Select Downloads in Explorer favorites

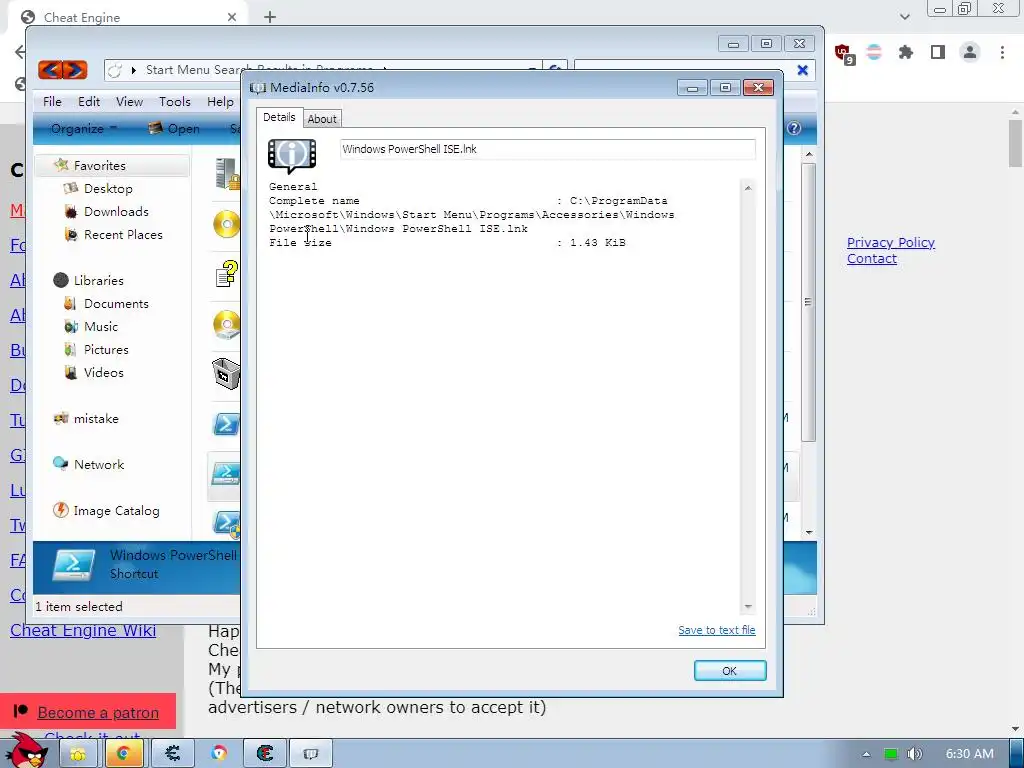coord(116,211)
